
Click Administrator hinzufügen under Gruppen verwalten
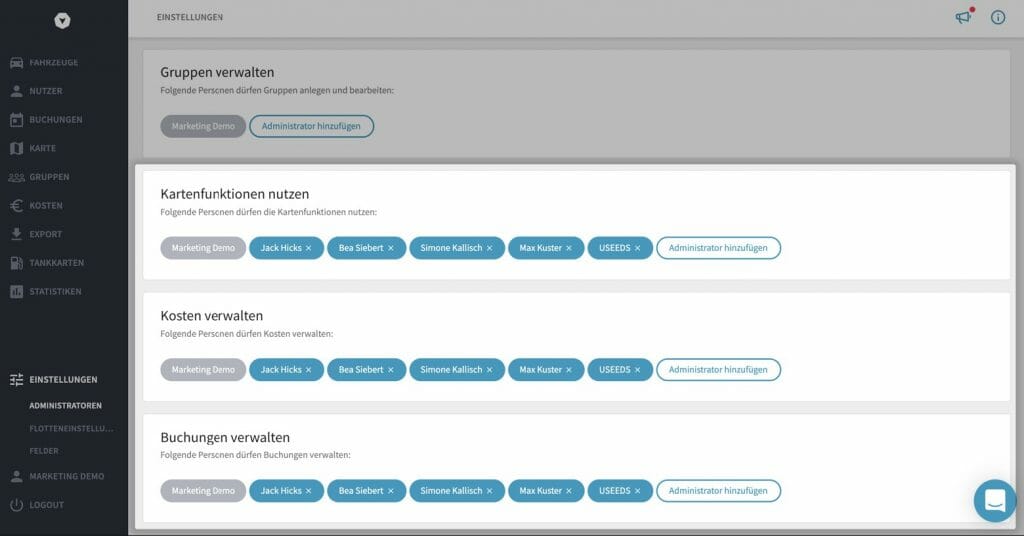tap(312, 127)
